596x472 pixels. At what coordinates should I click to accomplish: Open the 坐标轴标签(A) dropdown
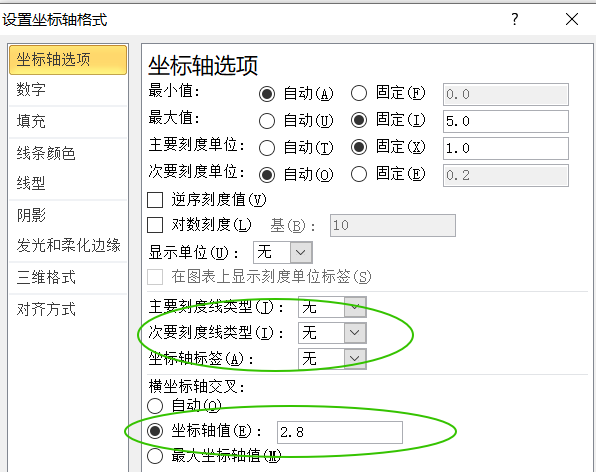point(332,359)
